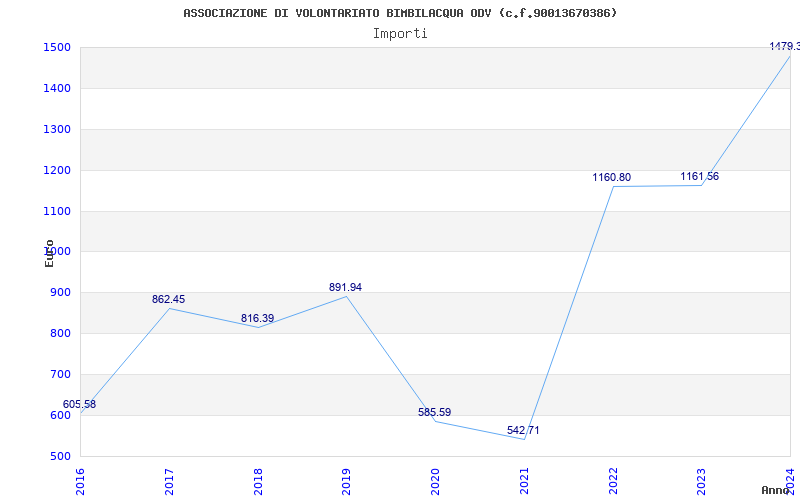
Task: Click the x-axis year 2016
Action: (x=81, y=482)
